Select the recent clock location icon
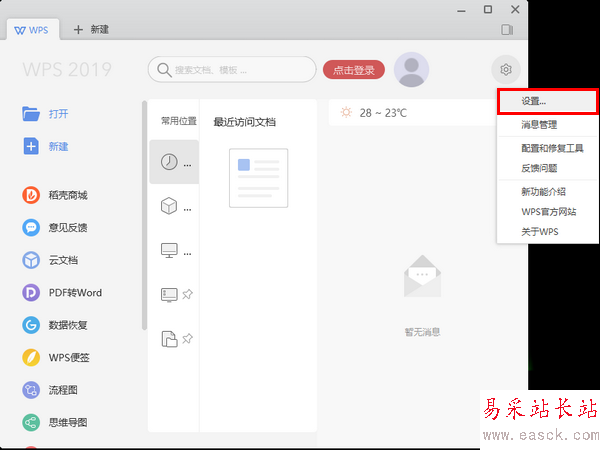 (x=169, y=162)
